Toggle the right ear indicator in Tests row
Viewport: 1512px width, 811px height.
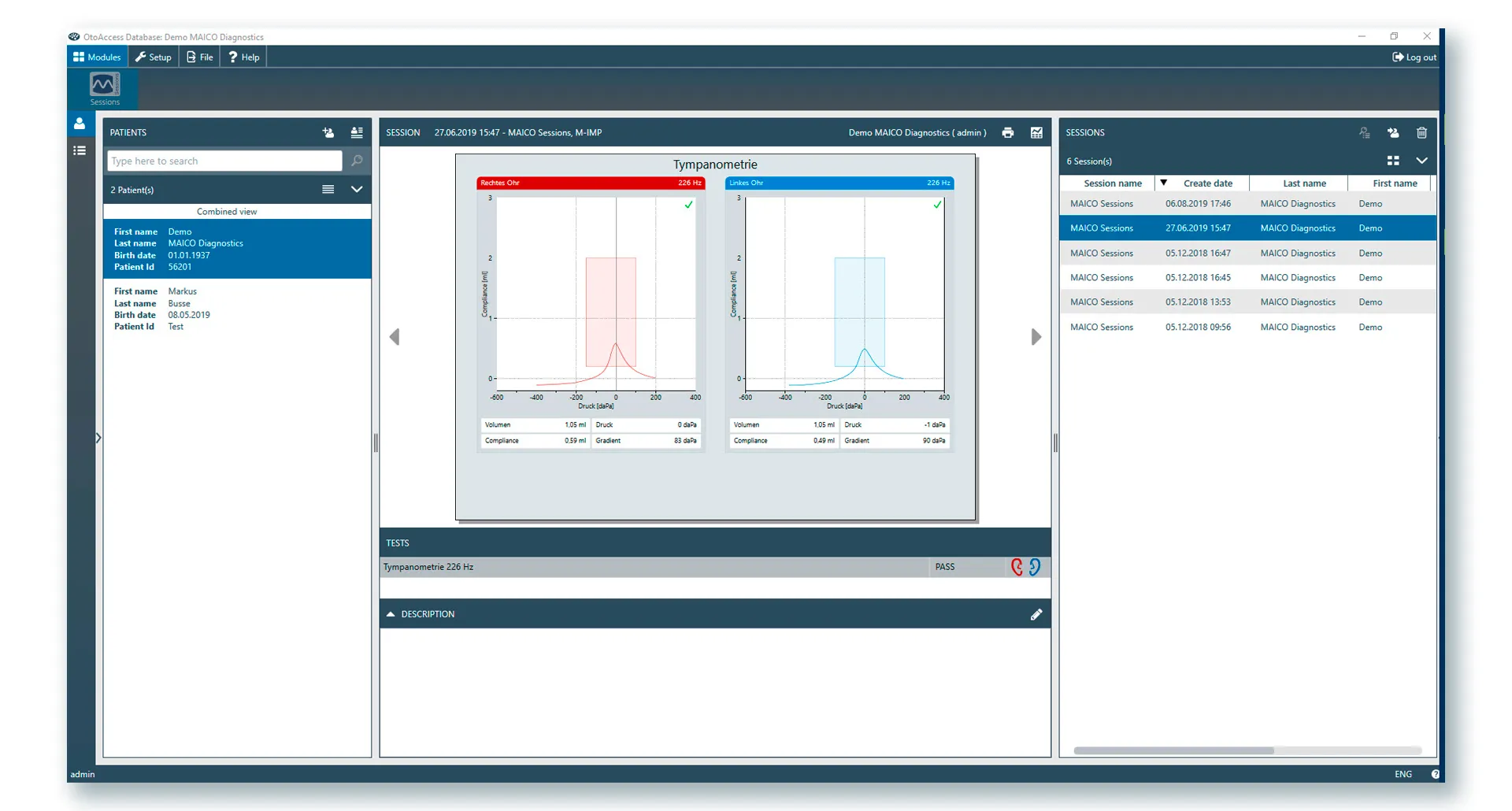(x=1017, y=566)
